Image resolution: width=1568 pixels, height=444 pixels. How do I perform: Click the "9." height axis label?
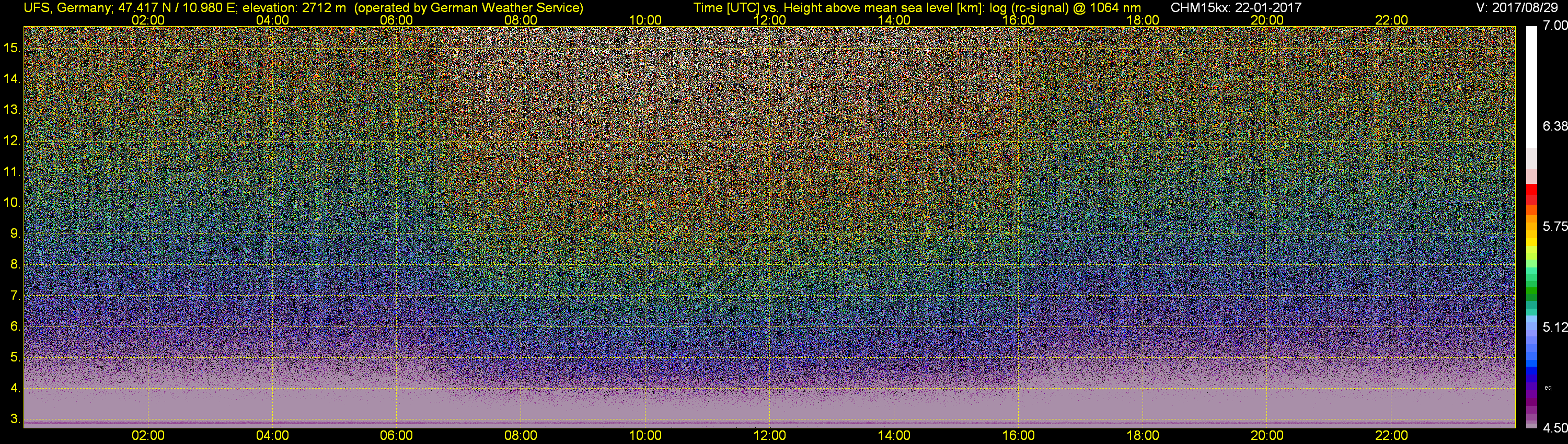point(15,233)
